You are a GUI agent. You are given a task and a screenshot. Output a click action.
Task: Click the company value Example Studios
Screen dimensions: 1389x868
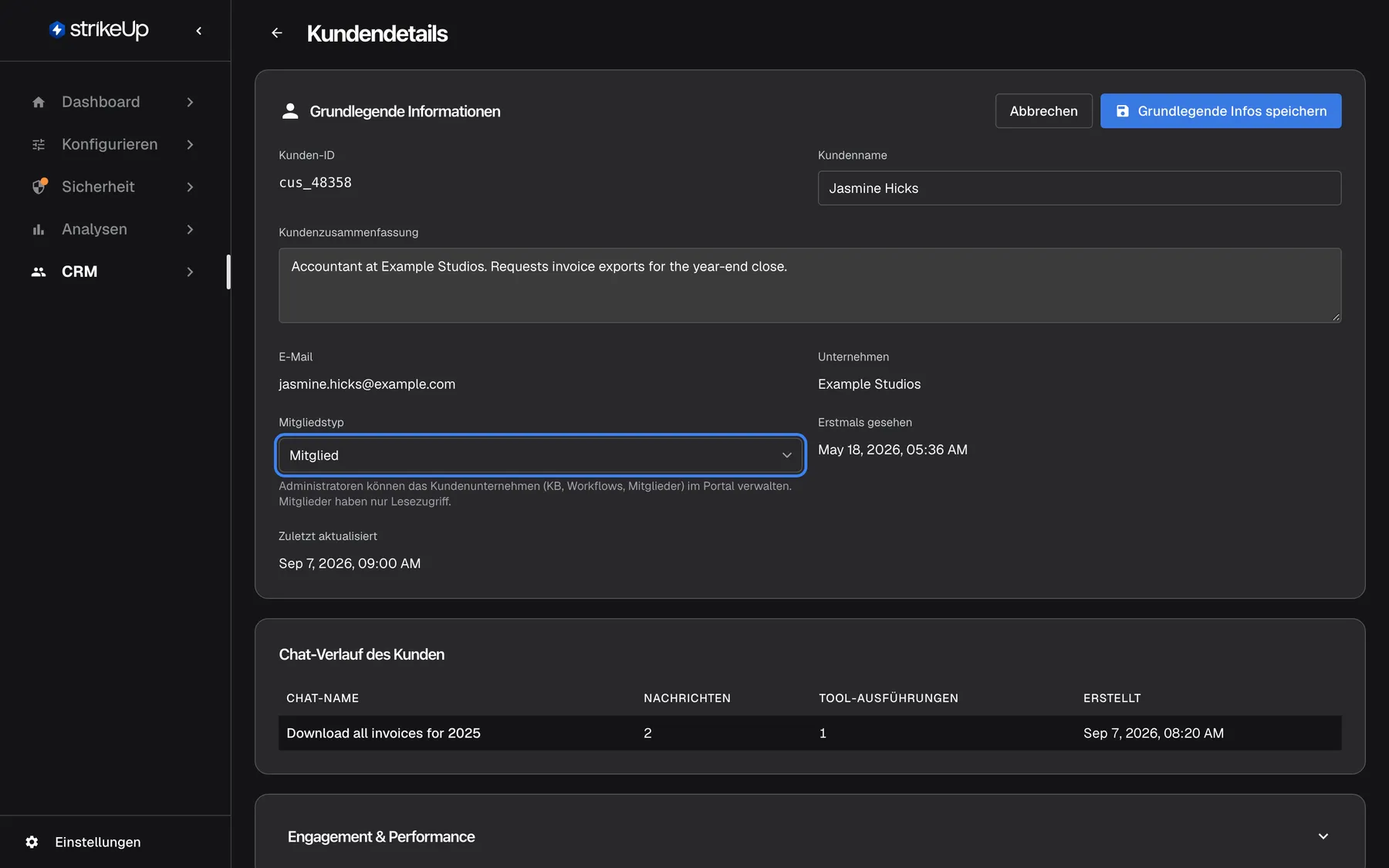(869, 384)
